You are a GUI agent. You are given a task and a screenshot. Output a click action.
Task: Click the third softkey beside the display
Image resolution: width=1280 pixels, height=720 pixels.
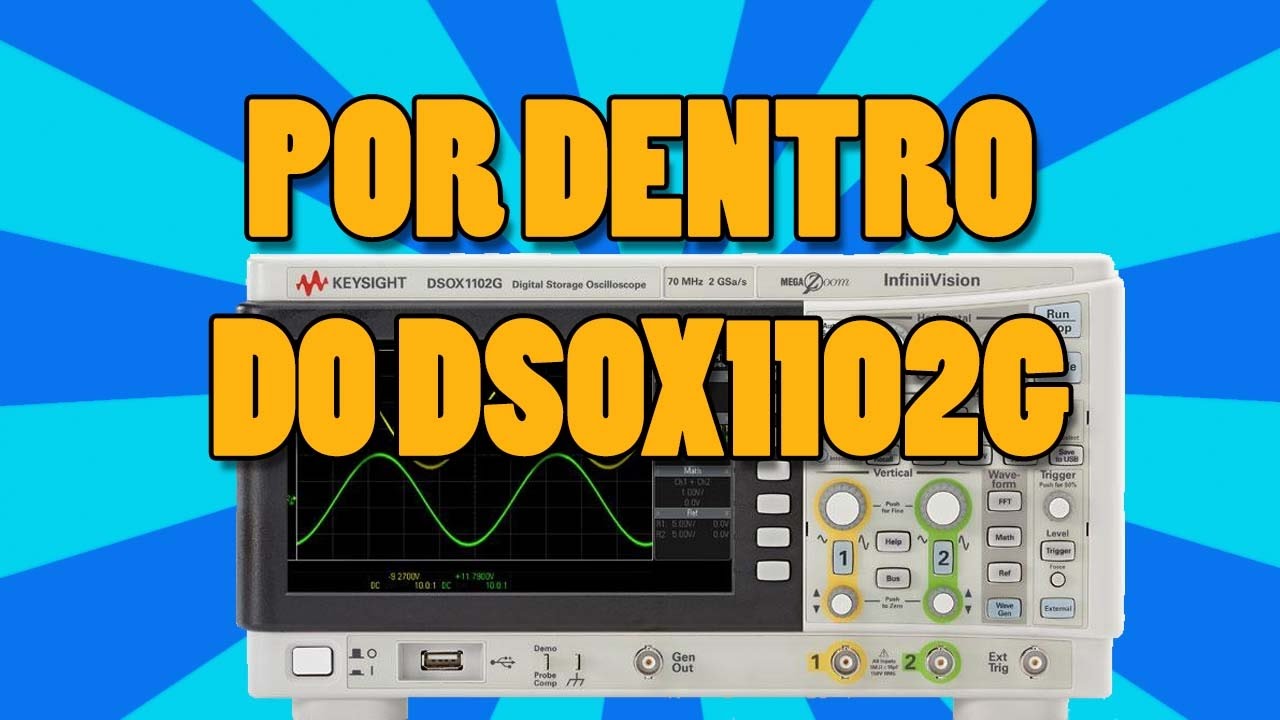click(x=773, y=537)
